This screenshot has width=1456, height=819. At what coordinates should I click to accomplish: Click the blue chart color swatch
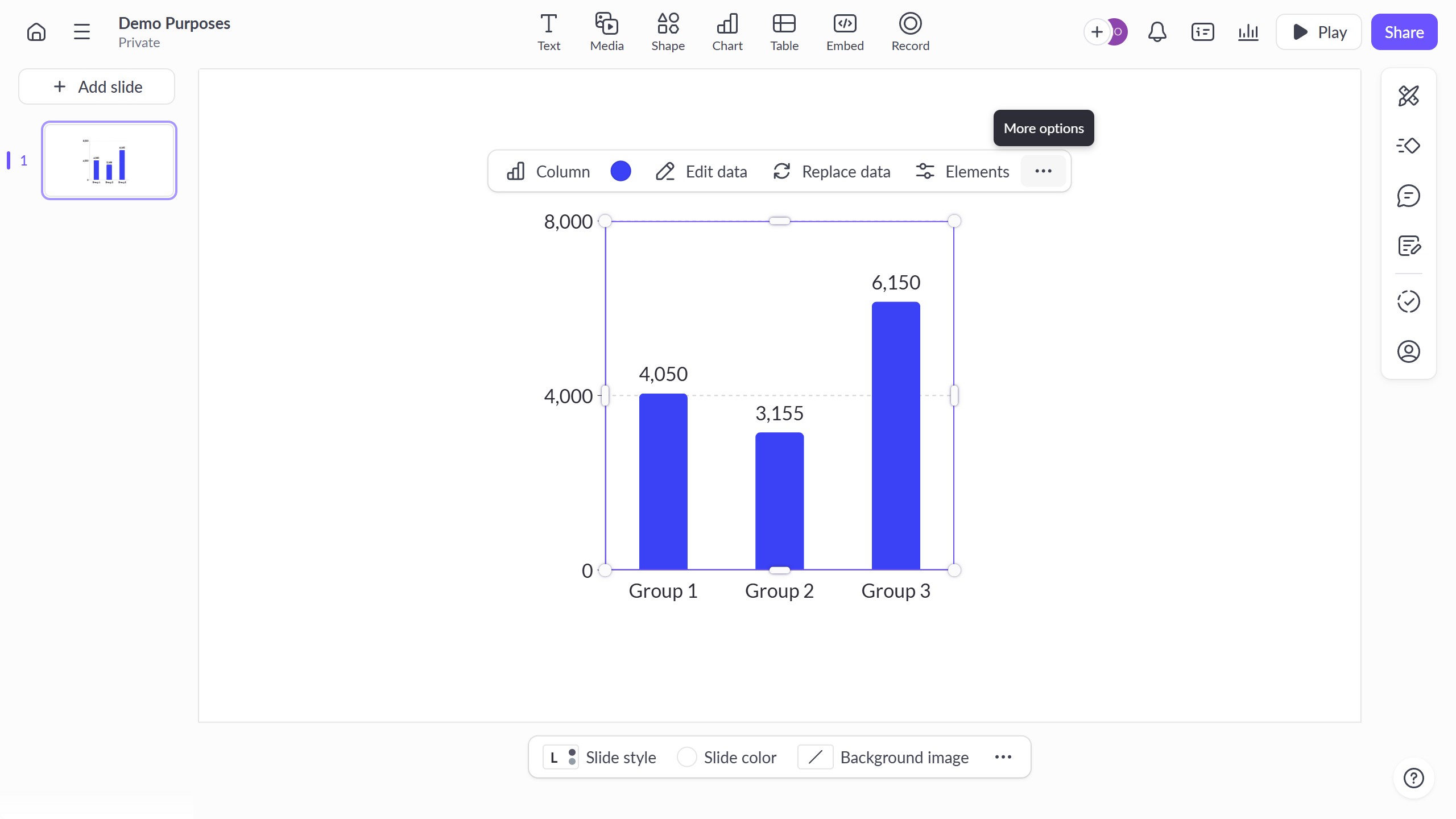point(621,171)
